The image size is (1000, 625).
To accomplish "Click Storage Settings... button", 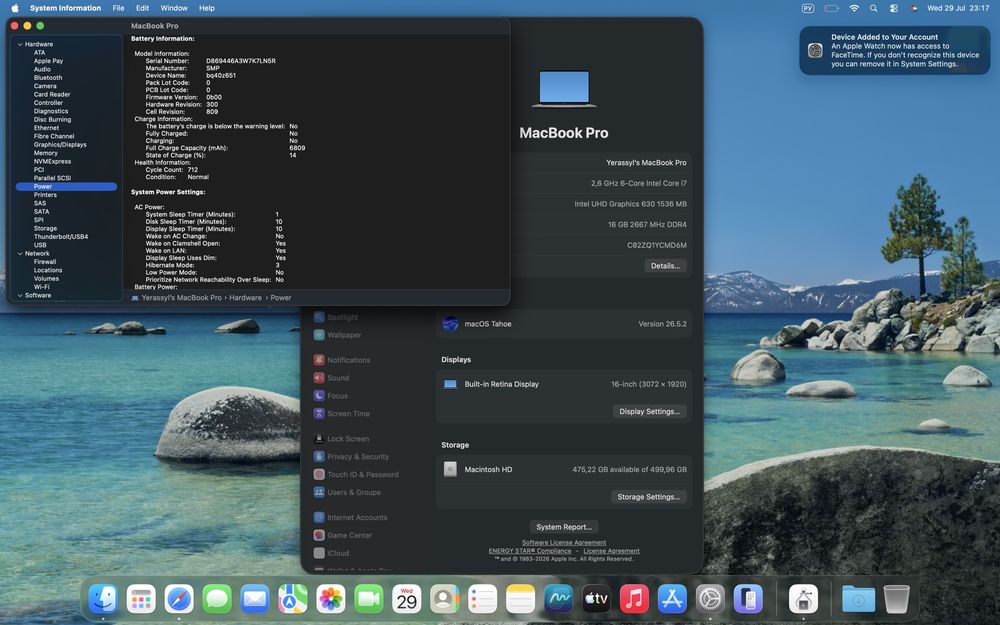I will 649,497.
